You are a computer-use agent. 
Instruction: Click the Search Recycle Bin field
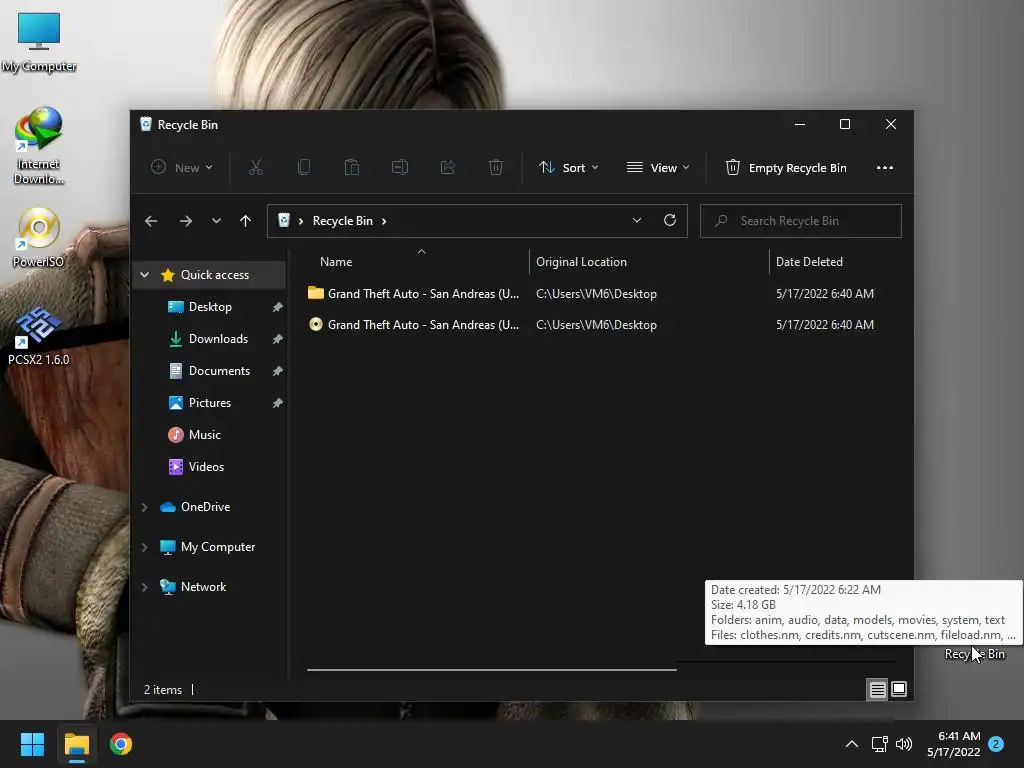(801, 221)
